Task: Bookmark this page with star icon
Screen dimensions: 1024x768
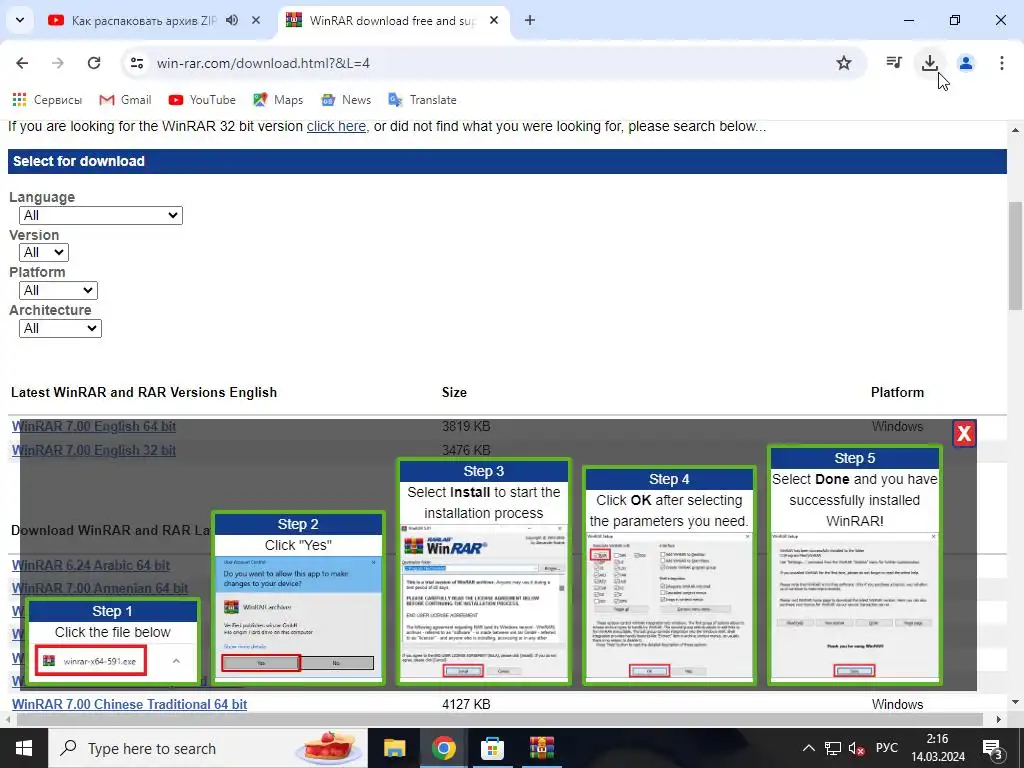Action: [x=844, y=63]
